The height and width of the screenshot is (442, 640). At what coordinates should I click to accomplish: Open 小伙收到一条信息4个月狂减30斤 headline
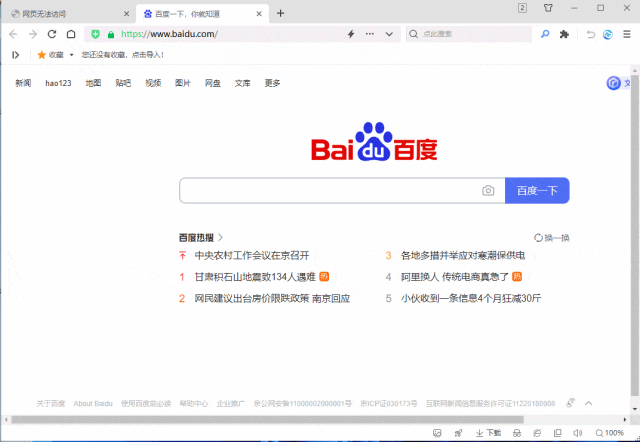click(471, 299)
